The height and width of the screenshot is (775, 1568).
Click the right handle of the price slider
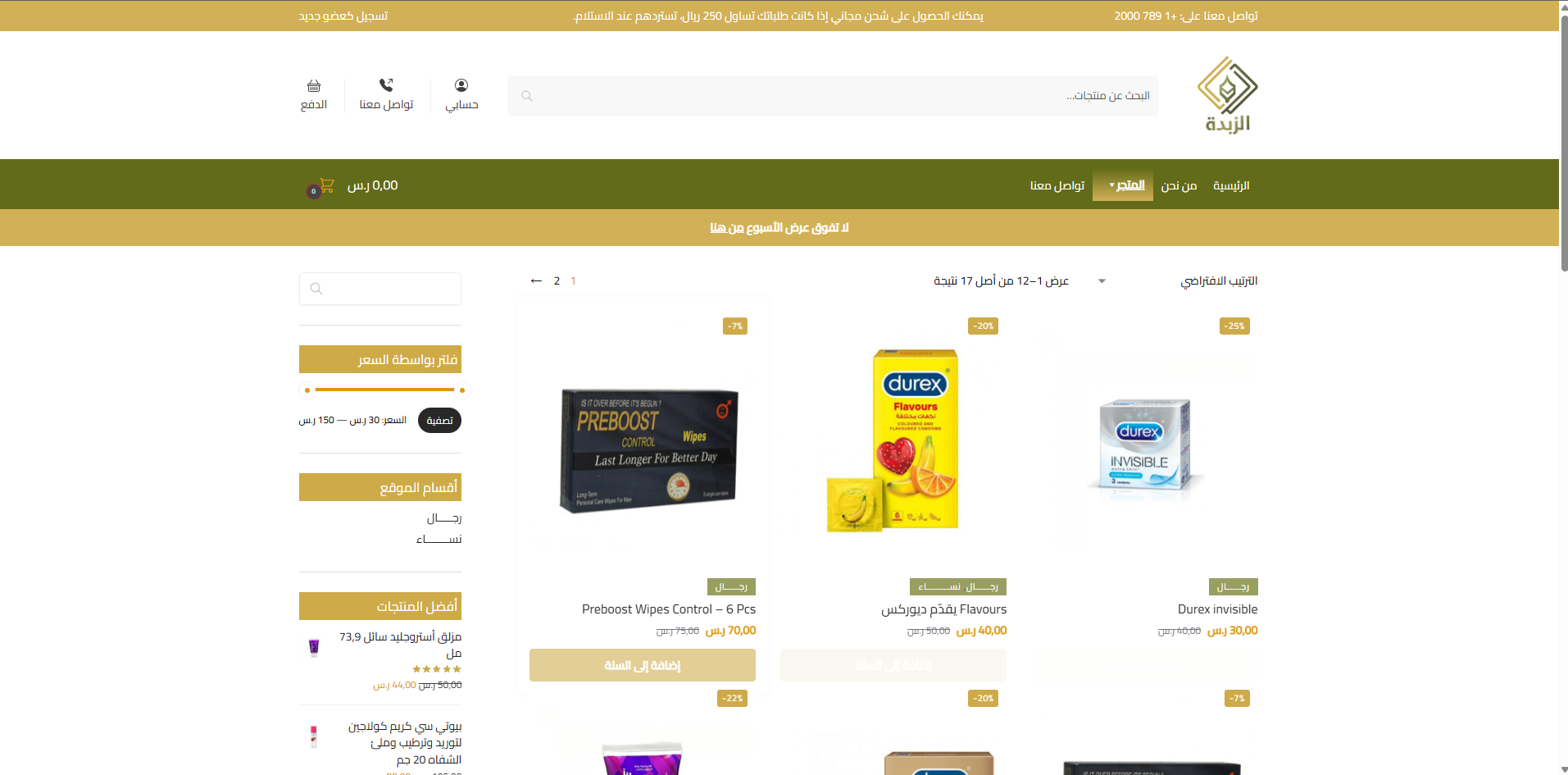pos(462,390)
